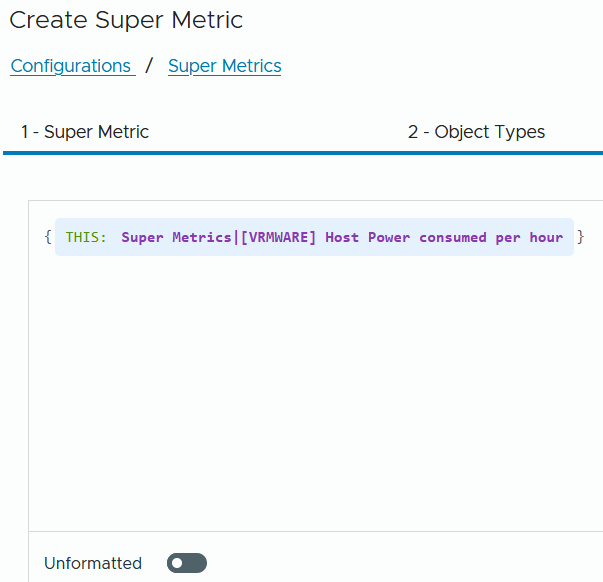
Task: Select the 1 - Super Metric step tab
Action: 85,132
